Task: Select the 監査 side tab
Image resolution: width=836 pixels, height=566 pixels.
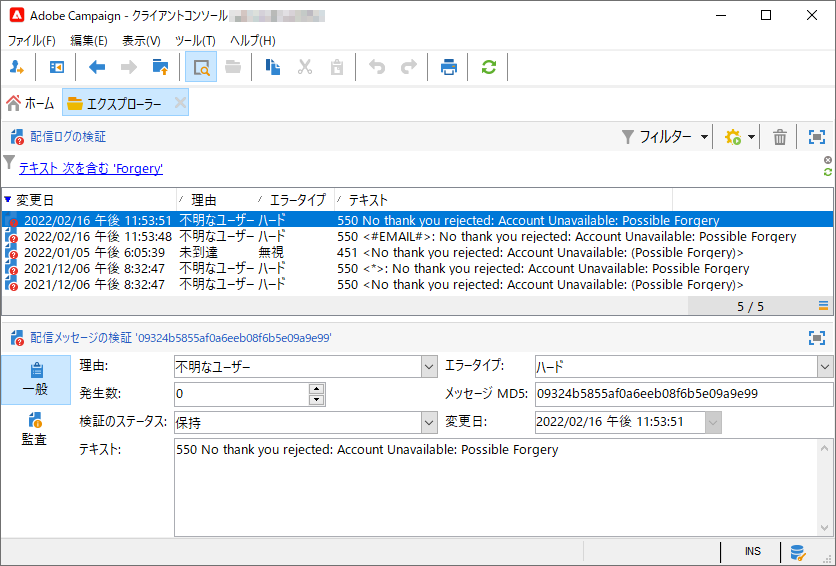Action: [x=36, y=430]
